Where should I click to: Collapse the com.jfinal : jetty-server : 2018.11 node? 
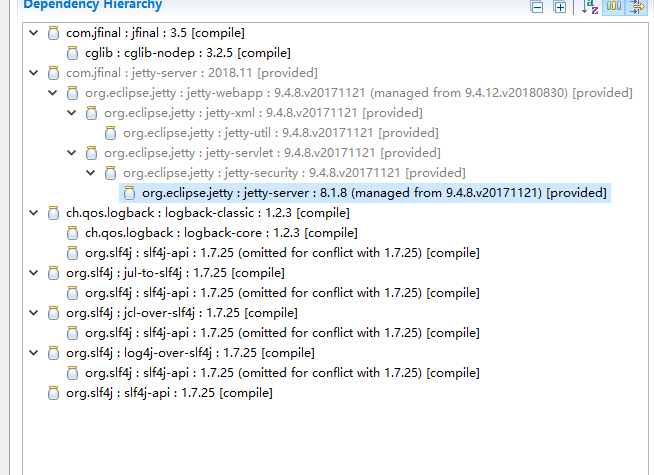(x=34, y=72)
